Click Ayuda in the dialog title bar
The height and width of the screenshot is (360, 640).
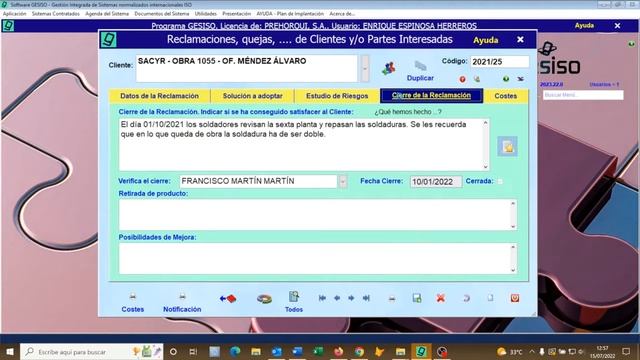pos(486,40)
